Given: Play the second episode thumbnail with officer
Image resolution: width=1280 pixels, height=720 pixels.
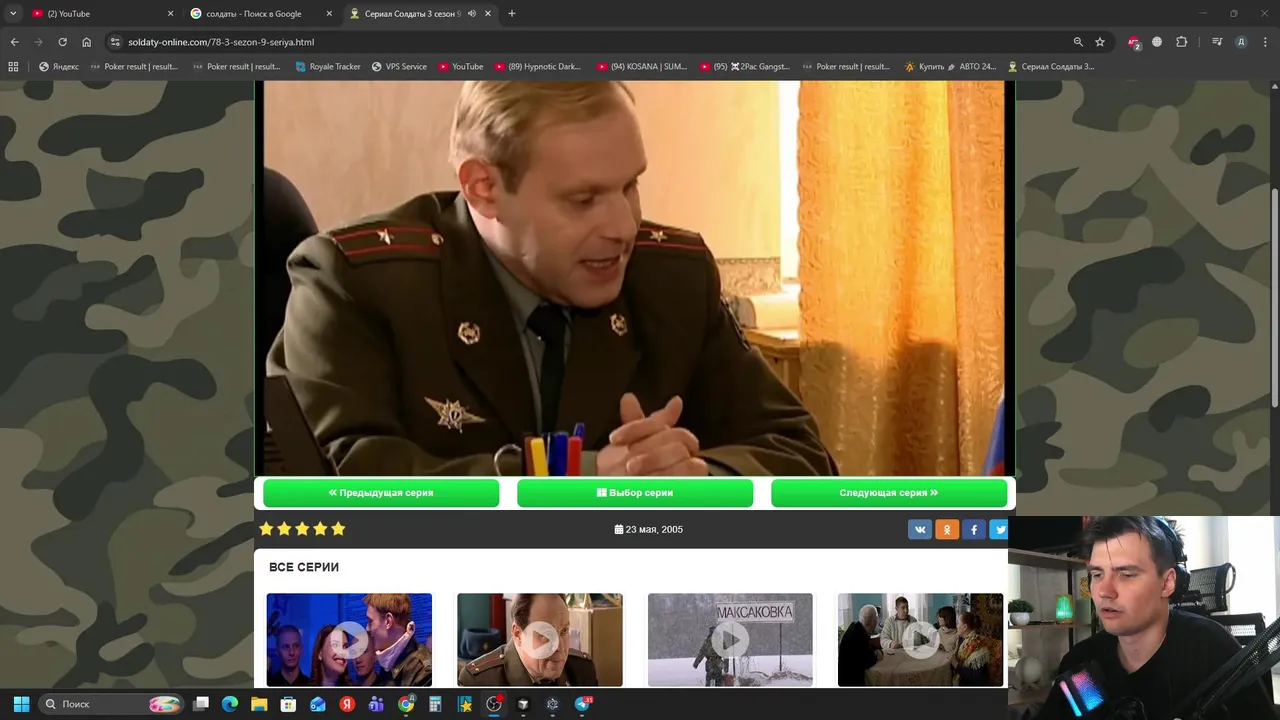Looking at the screenshot, I should [540, 640].
